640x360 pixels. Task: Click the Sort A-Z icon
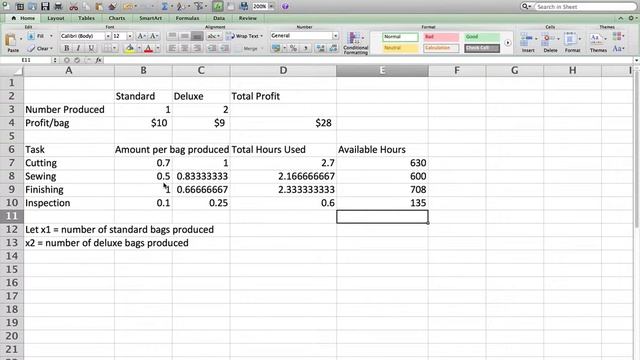coord(180,7)
